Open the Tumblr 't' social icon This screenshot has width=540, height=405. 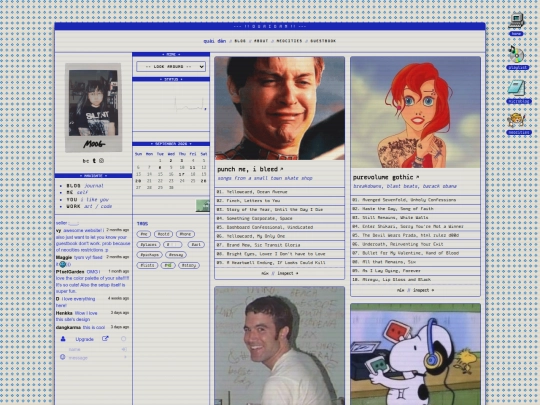point(94,160)
